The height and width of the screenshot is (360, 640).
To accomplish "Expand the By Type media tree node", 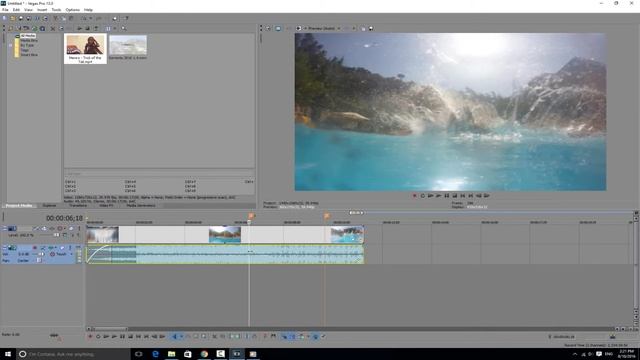I will tap(11, 45).
